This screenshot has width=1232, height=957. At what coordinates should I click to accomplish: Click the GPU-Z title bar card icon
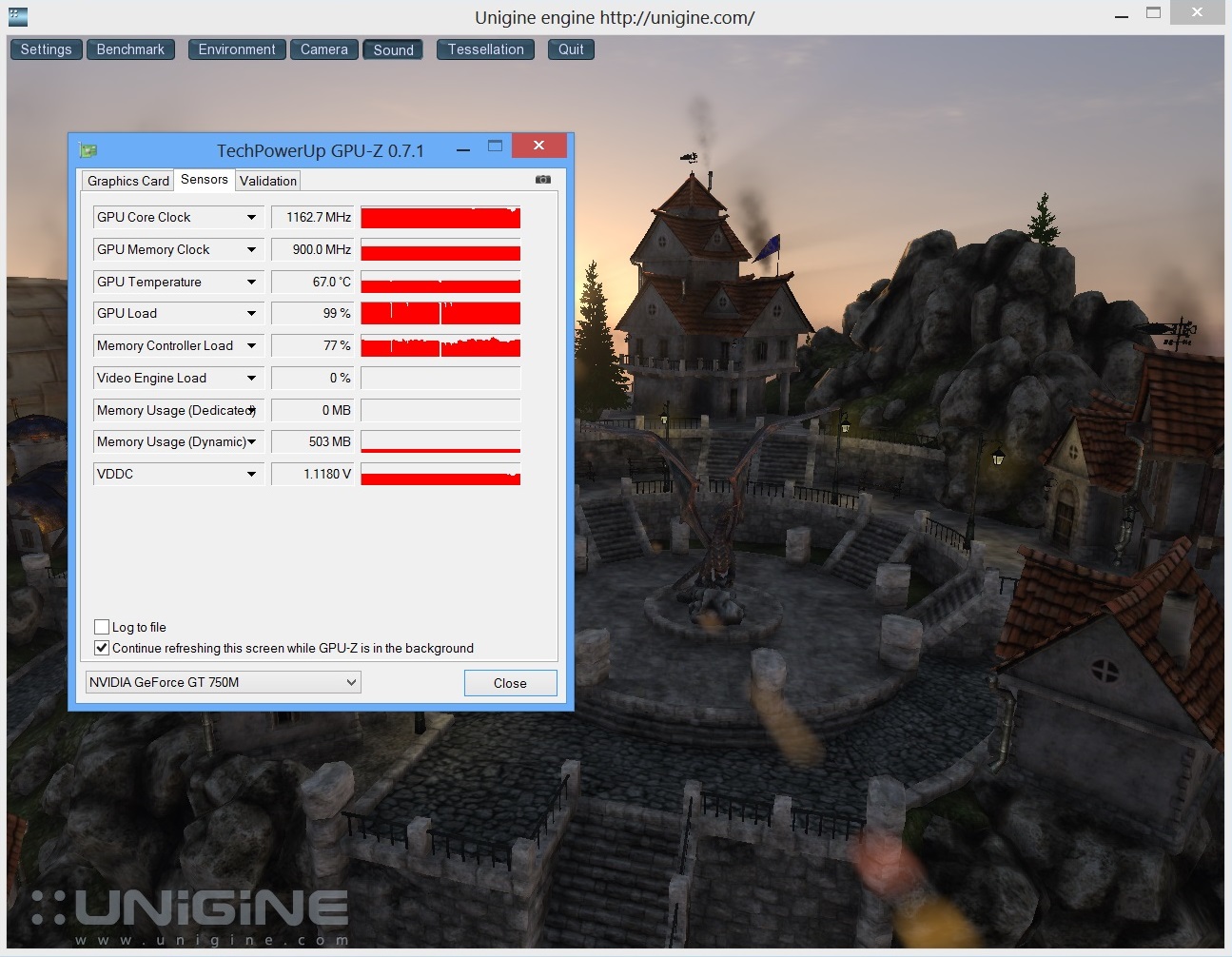coord(88,150)
